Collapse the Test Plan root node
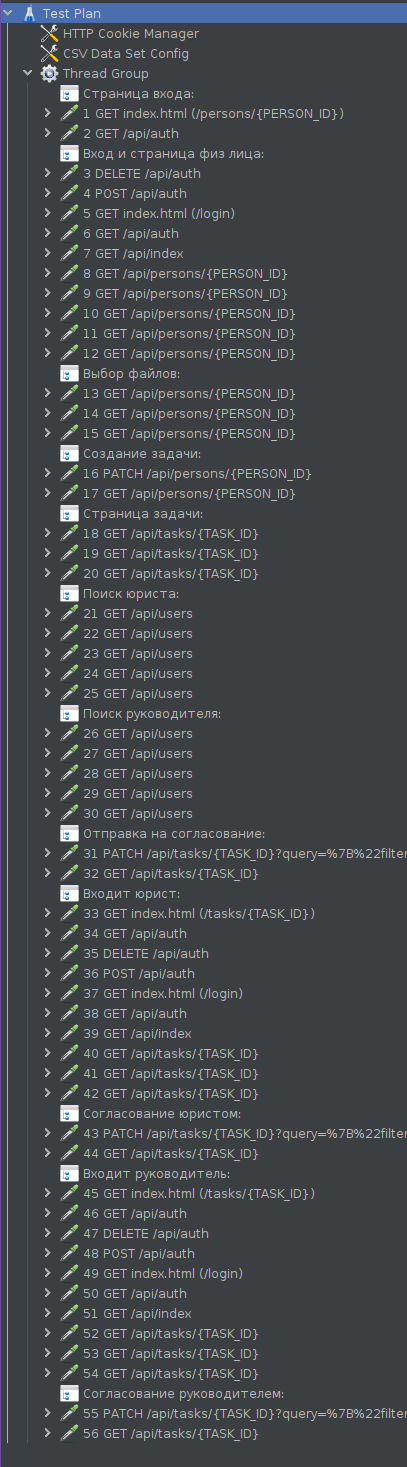The image size is (407, 1467). click(x=9, y=13)
